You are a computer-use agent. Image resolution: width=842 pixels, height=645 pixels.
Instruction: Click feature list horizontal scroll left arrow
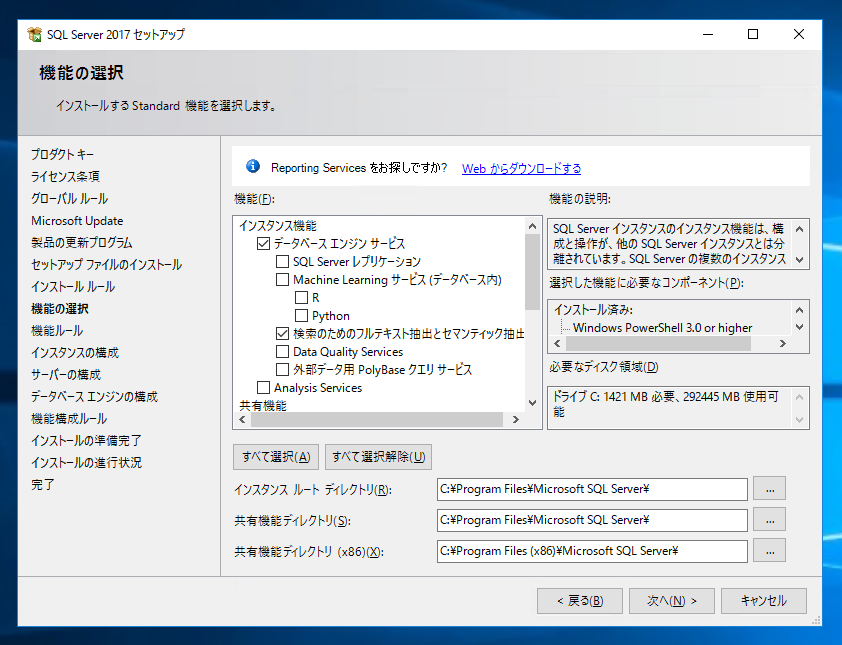pyautogui.click(x=242, y=419)
